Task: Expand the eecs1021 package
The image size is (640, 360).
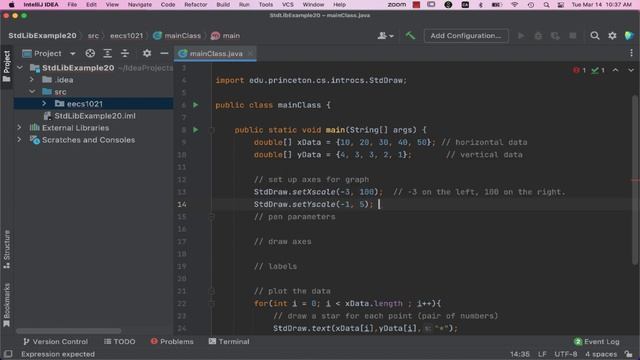Action: pyautogui.click(x=44, y=104)
